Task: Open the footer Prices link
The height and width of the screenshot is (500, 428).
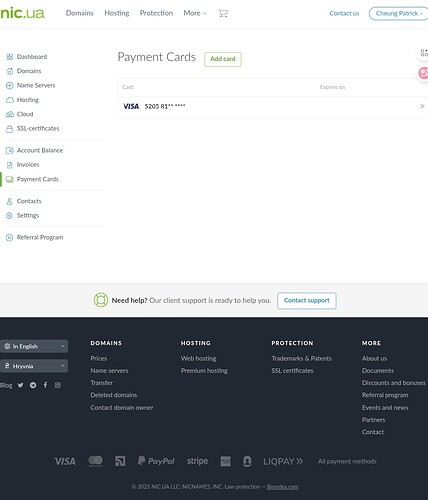Action: (99, 359)
